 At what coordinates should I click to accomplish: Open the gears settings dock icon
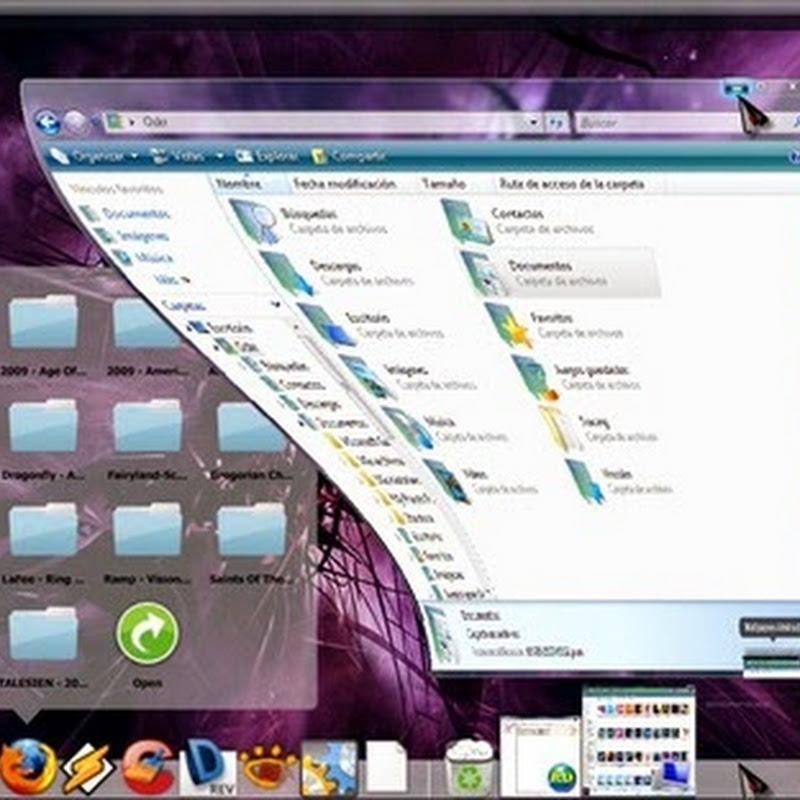coord(329,768)
